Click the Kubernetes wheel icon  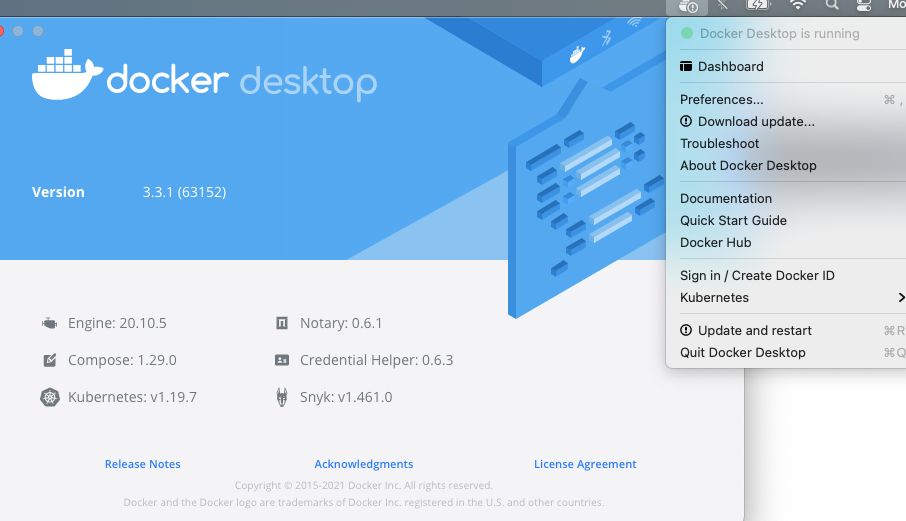[x=50, y=397]
